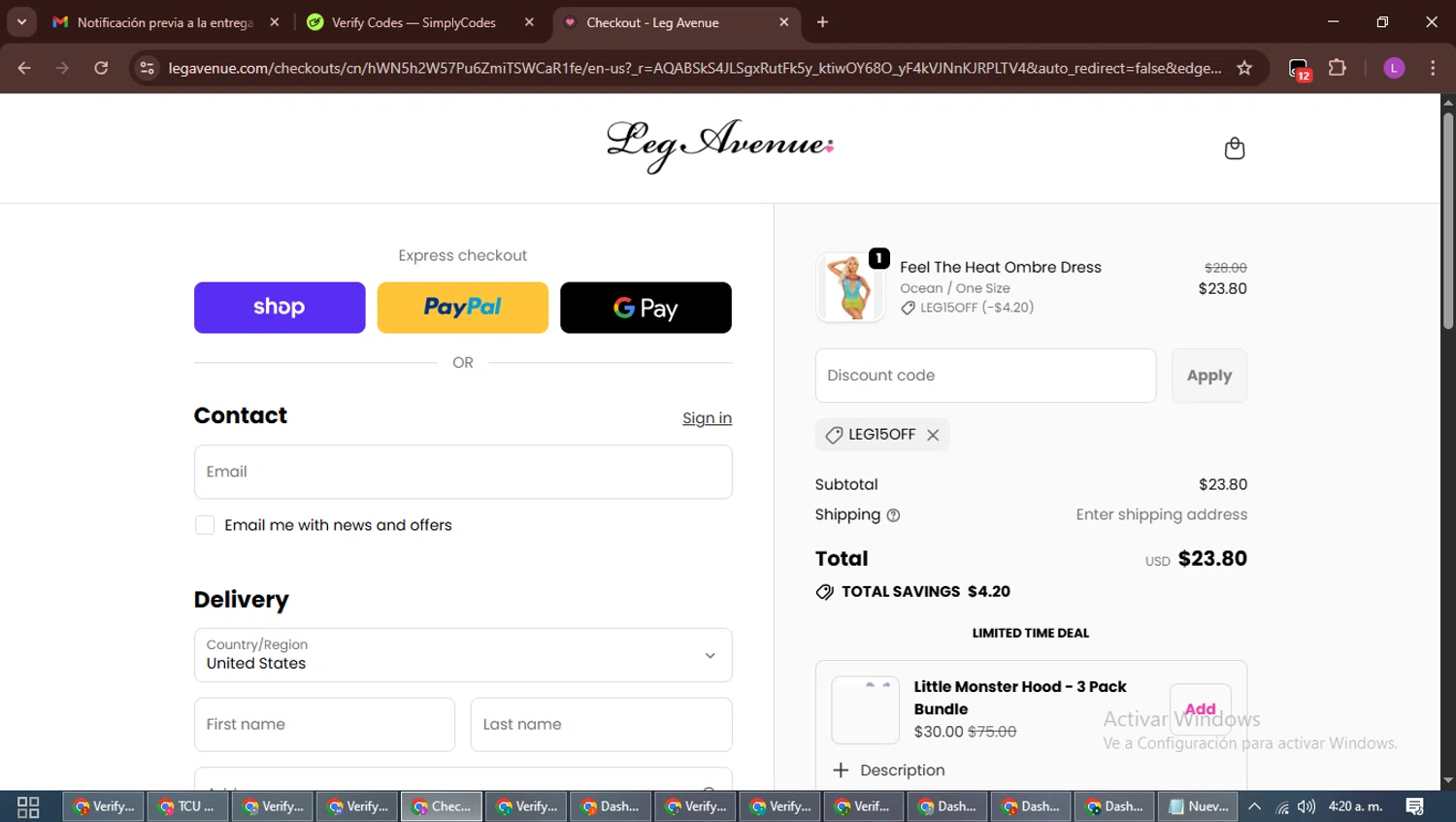
Task: View site information icon in address bar
Action: pyautogui.click(x=147, y=68)
